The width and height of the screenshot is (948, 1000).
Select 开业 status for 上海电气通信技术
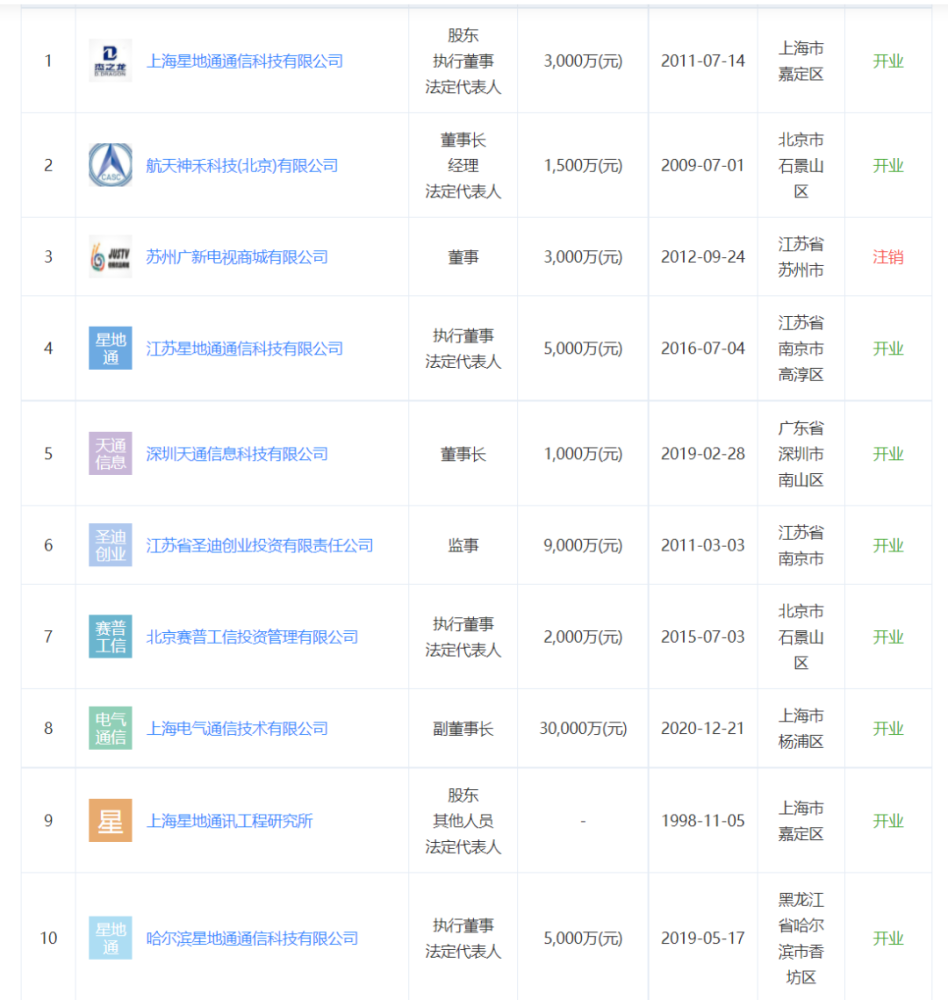coord(888,728)
